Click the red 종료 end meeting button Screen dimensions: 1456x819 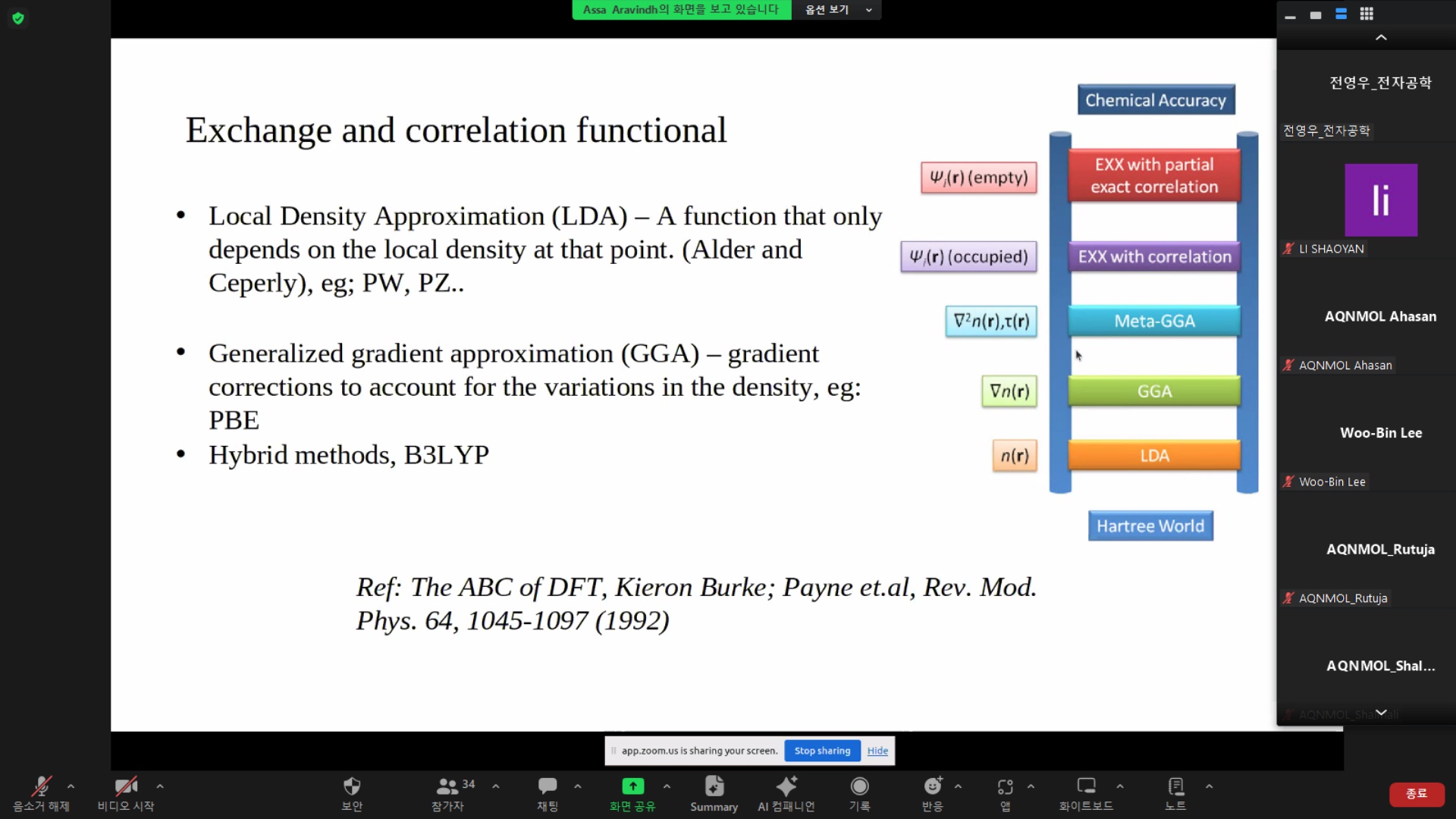tap(1417, 794)
